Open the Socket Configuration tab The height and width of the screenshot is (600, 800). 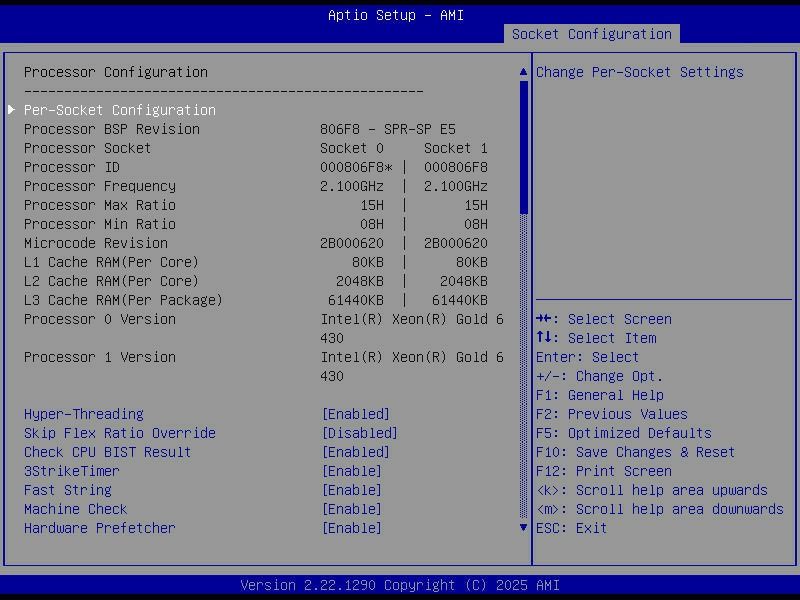tap(591, 34)
